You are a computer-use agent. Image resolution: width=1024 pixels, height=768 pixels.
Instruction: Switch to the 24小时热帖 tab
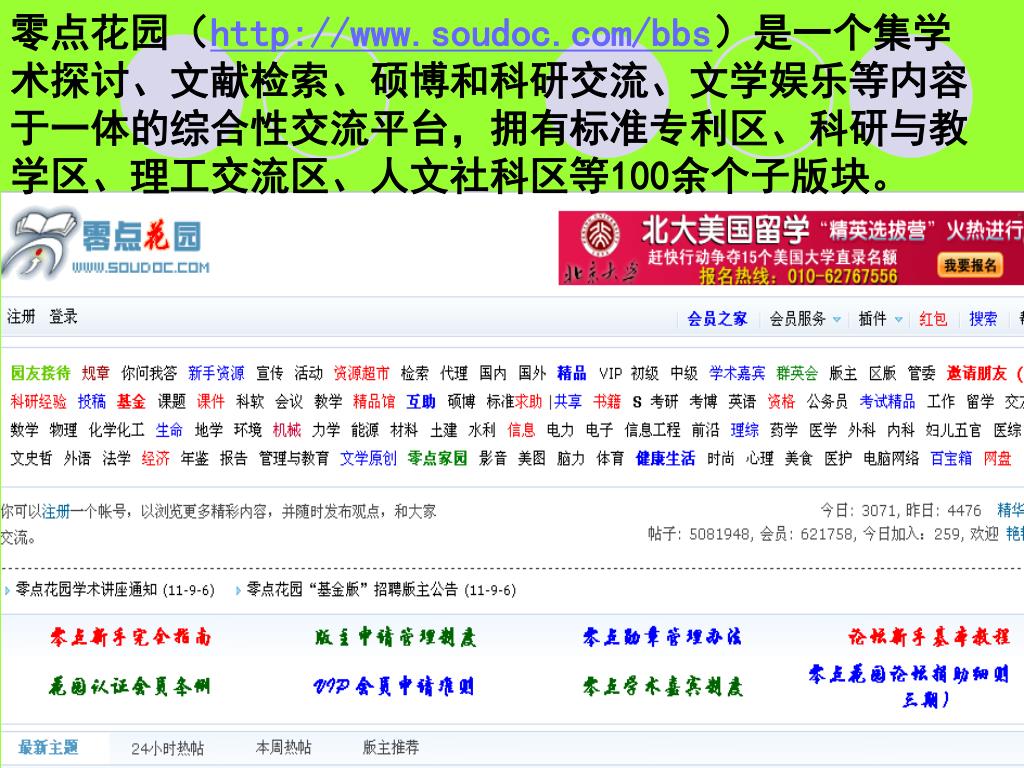168,748
